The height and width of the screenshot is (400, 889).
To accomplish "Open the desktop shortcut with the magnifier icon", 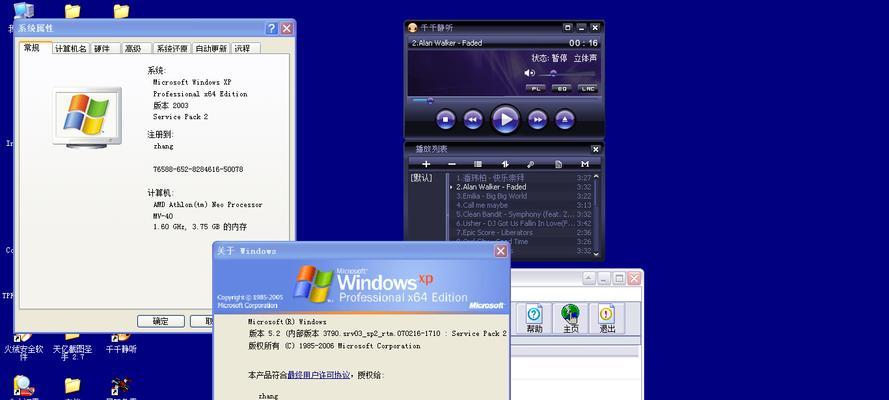I will 23,386.
